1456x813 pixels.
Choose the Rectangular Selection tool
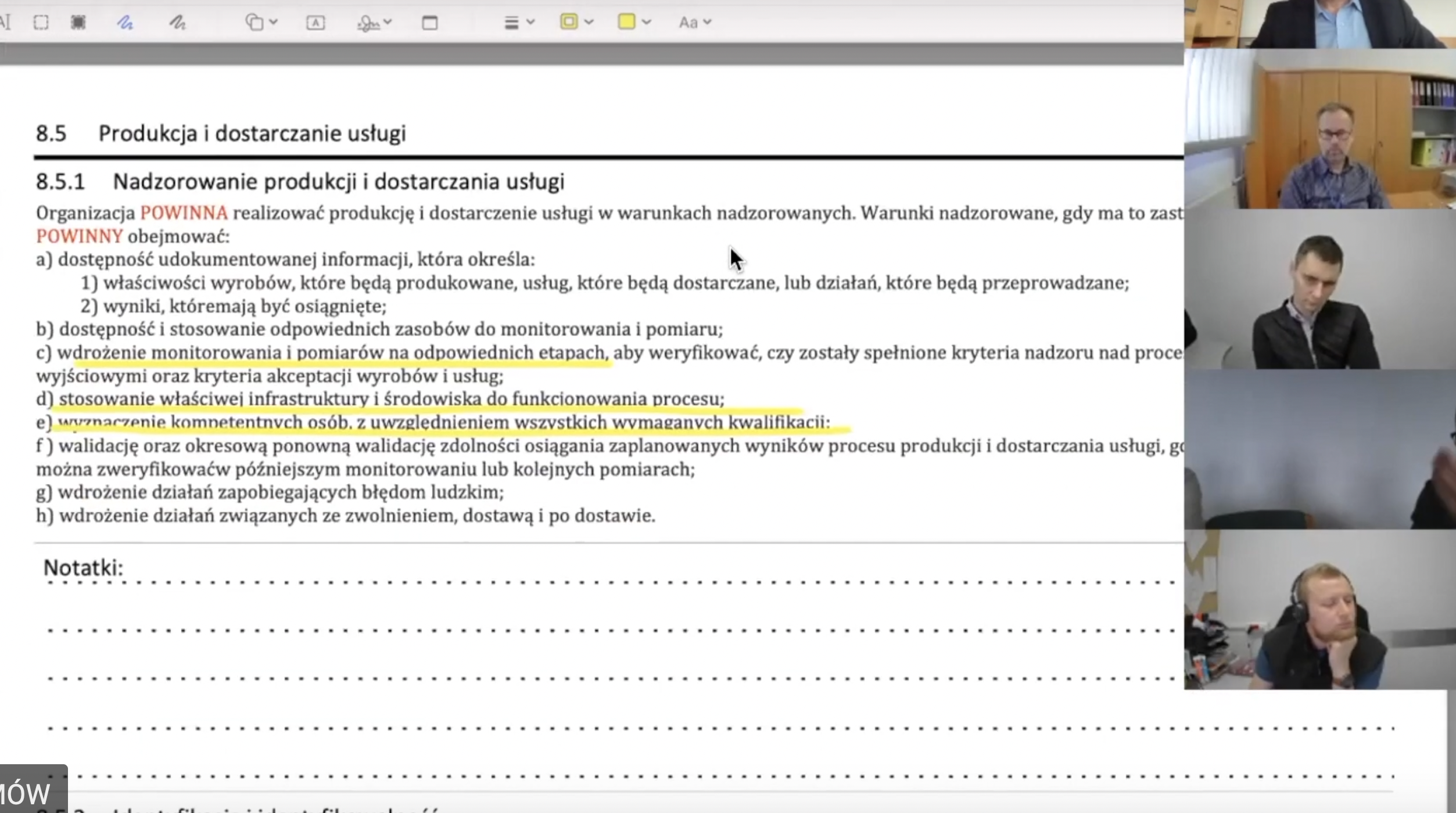[41, 23]
